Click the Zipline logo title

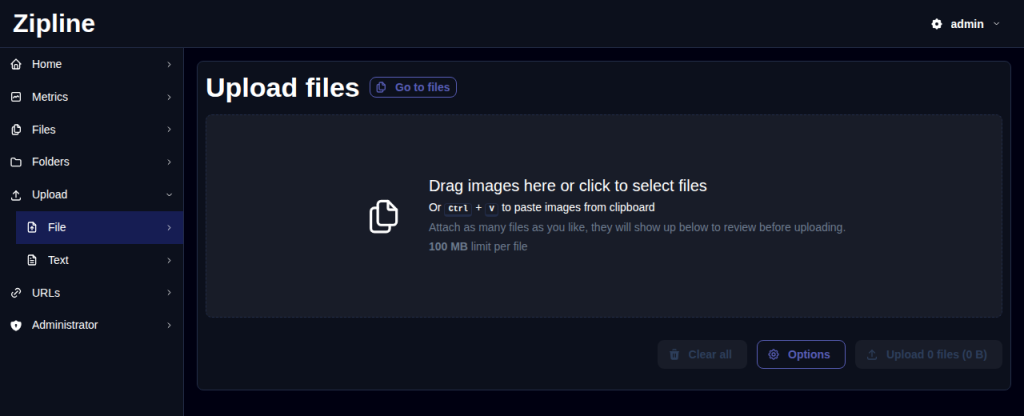(x=54, y=24)
